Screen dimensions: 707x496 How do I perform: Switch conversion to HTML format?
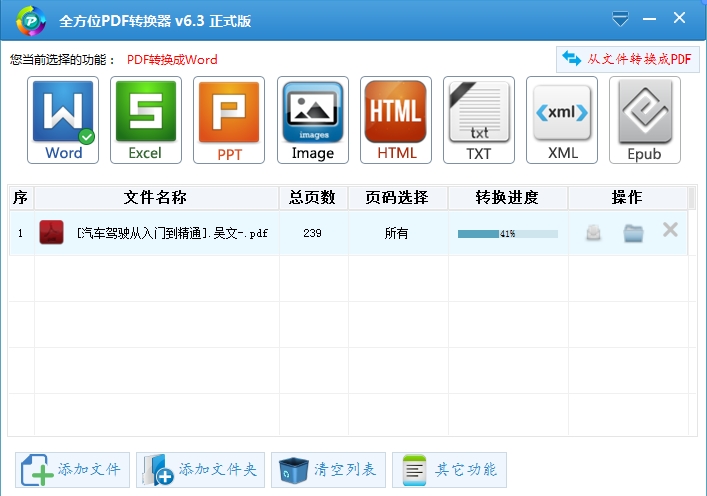395,120
